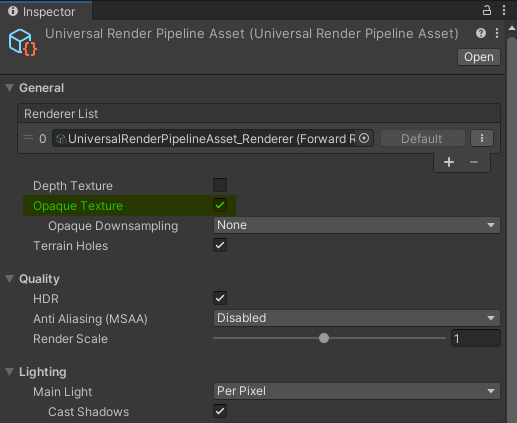Open the asset header's three-dot context menu
The image size is (517, 423).
tap(497, 33)
